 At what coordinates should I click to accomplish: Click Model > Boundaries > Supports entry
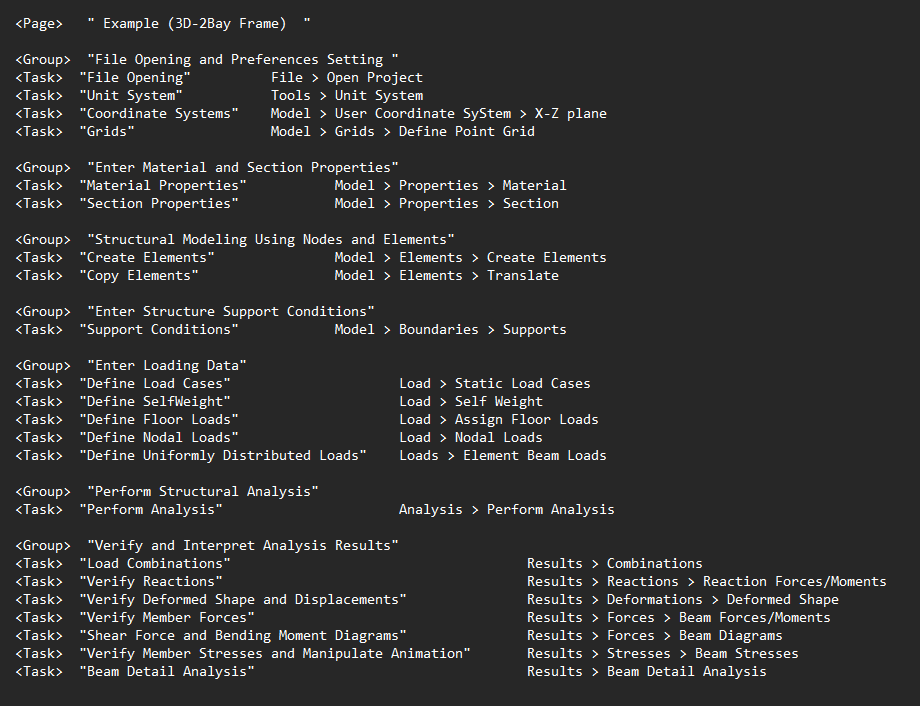pyautogui.click(x=454, y=329)
